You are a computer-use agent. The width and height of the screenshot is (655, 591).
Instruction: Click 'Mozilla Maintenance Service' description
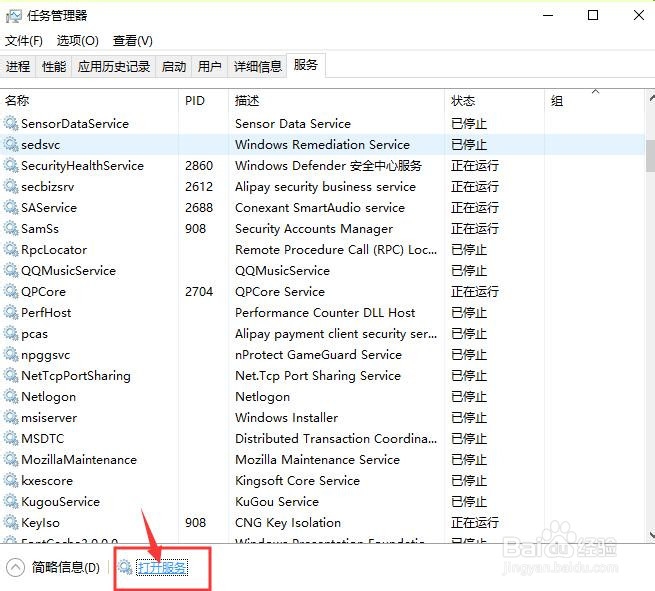[317, 459]
